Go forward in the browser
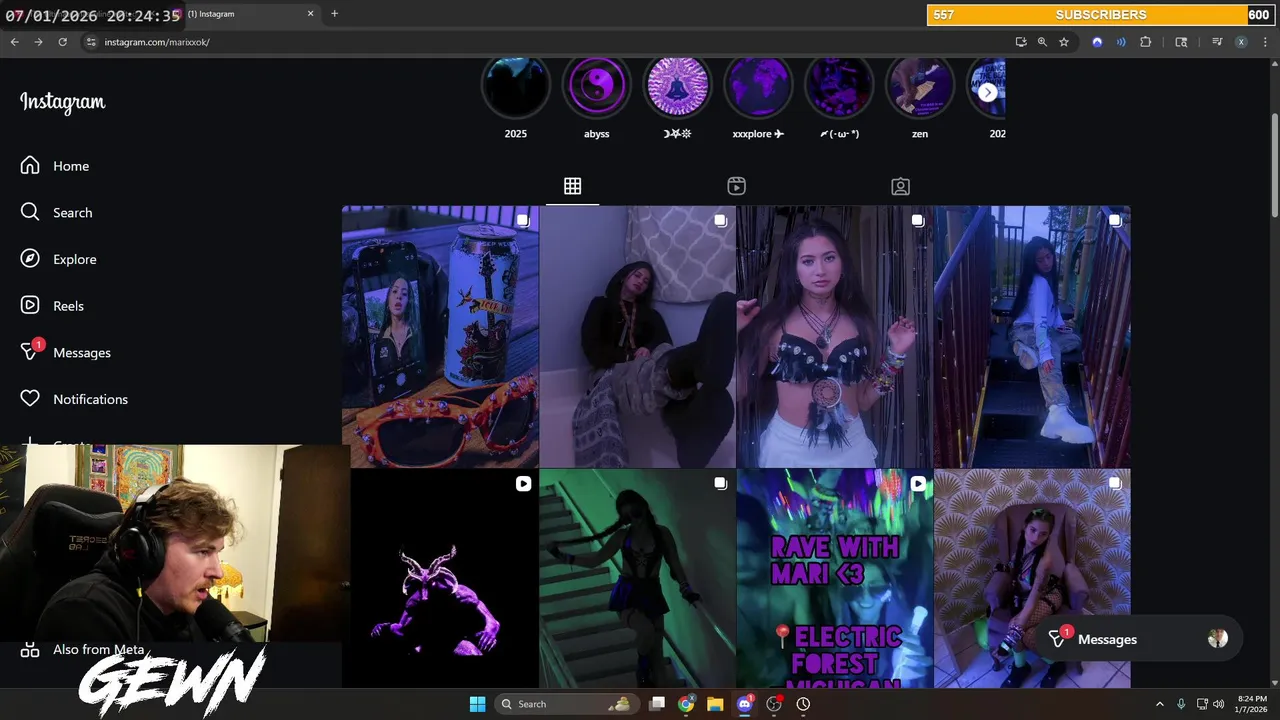Screen dimensions: 1280x720 point(38,42)
